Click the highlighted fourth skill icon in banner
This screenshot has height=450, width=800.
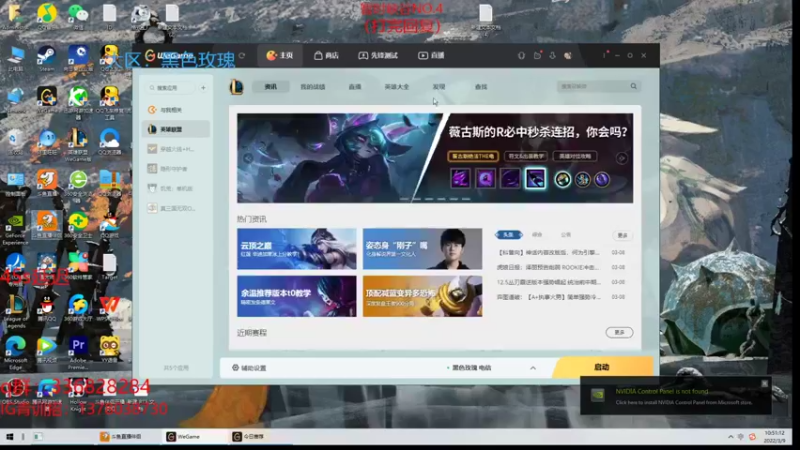[x=535, y=179]
